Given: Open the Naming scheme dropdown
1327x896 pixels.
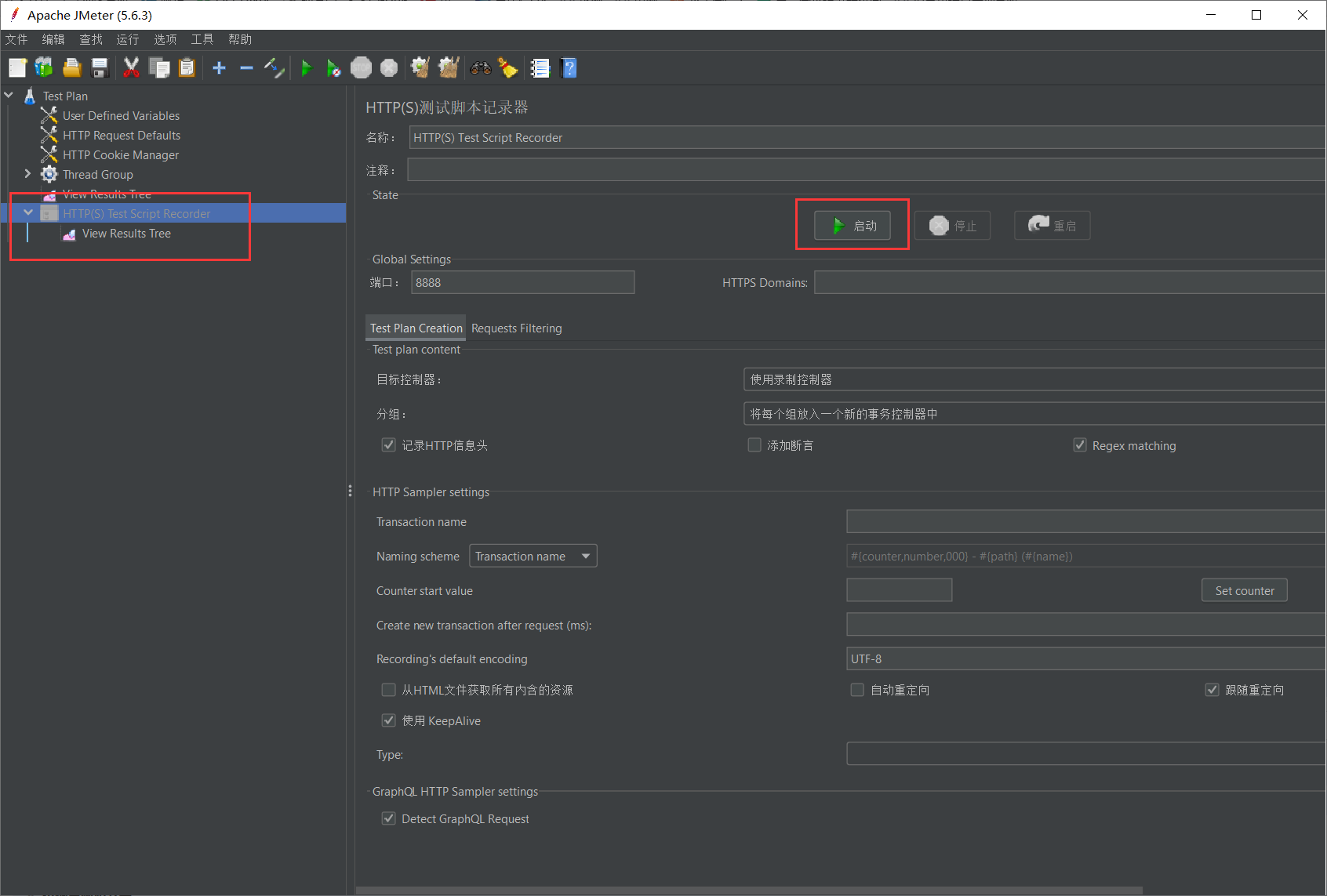Looking at the screenshot, I should click(533, 556).
